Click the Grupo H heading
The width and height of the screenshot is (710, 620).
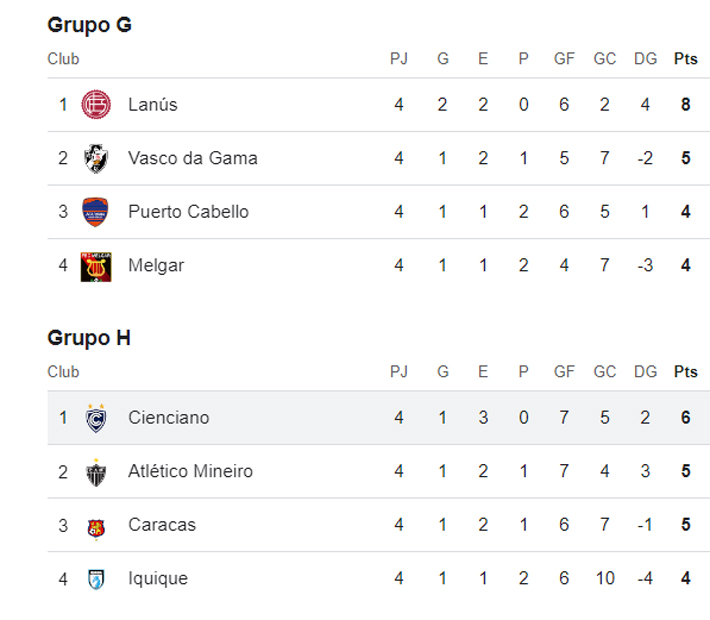point(89,338)
